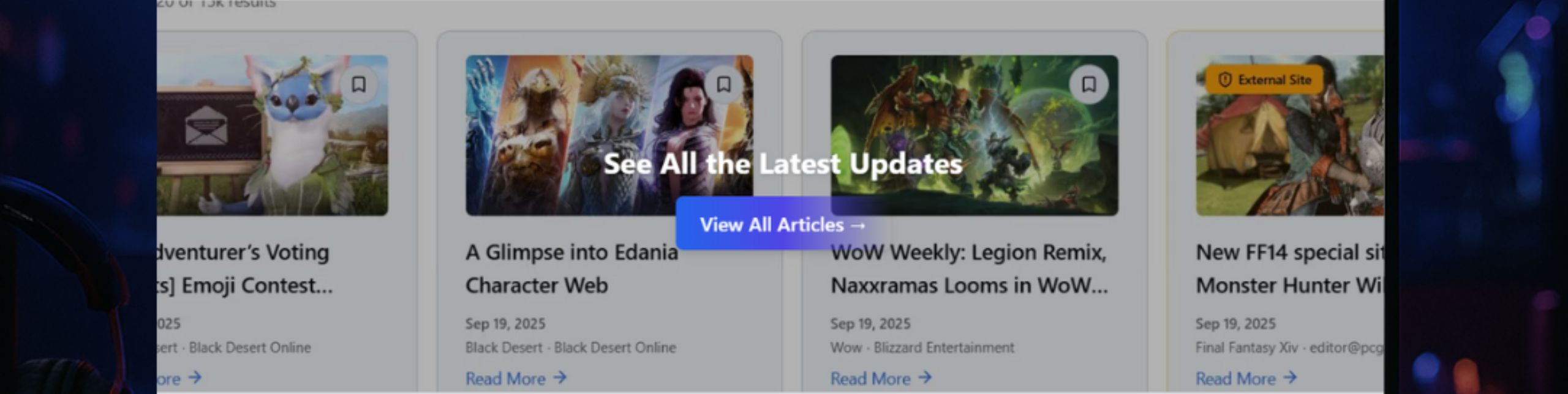Click the blue mascot voting thumbnail
This screenshot has width=1568, height=394.
pos(273,135)
